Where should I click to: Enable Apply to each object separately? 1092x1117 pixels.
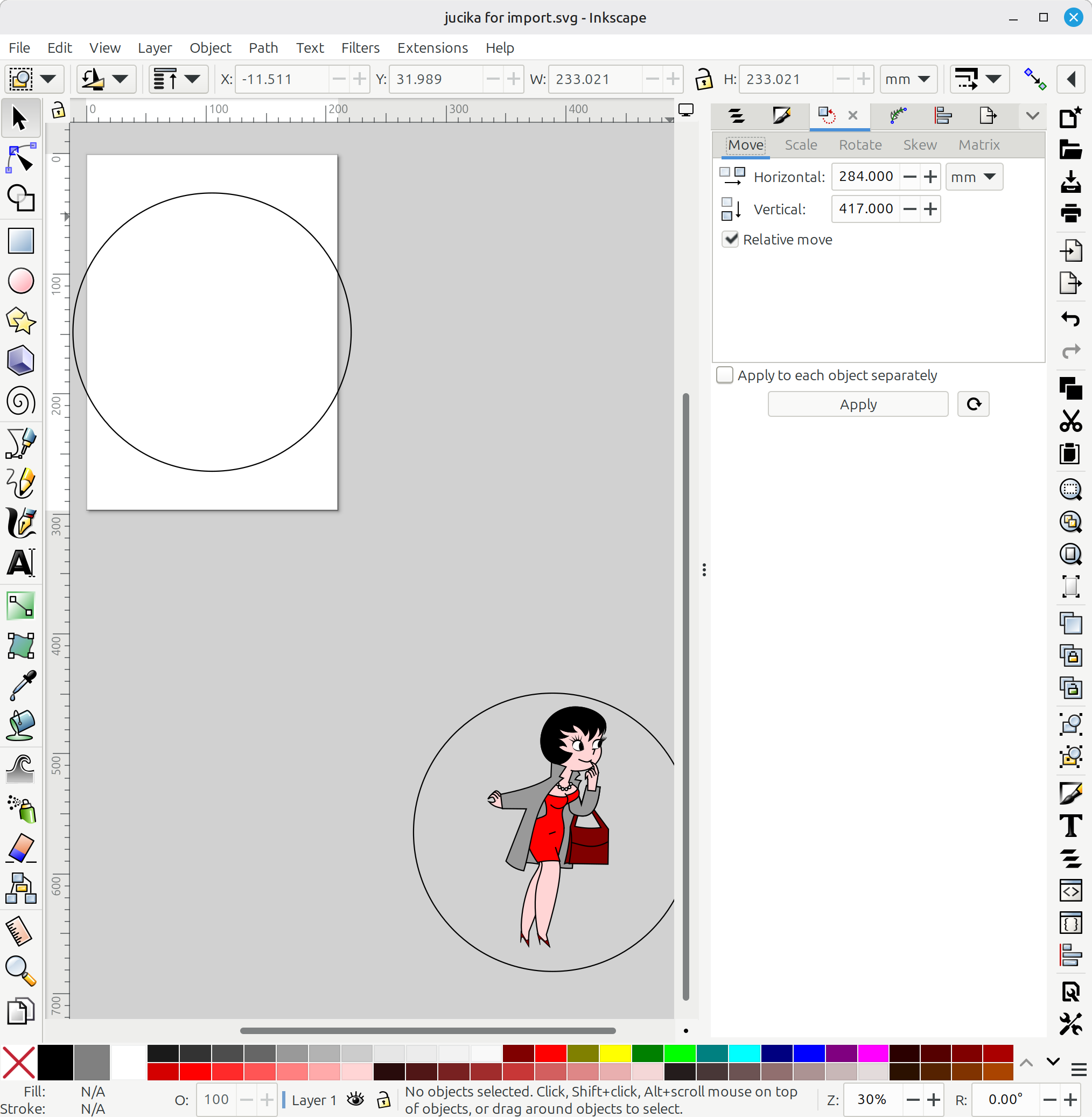(724, 375)
